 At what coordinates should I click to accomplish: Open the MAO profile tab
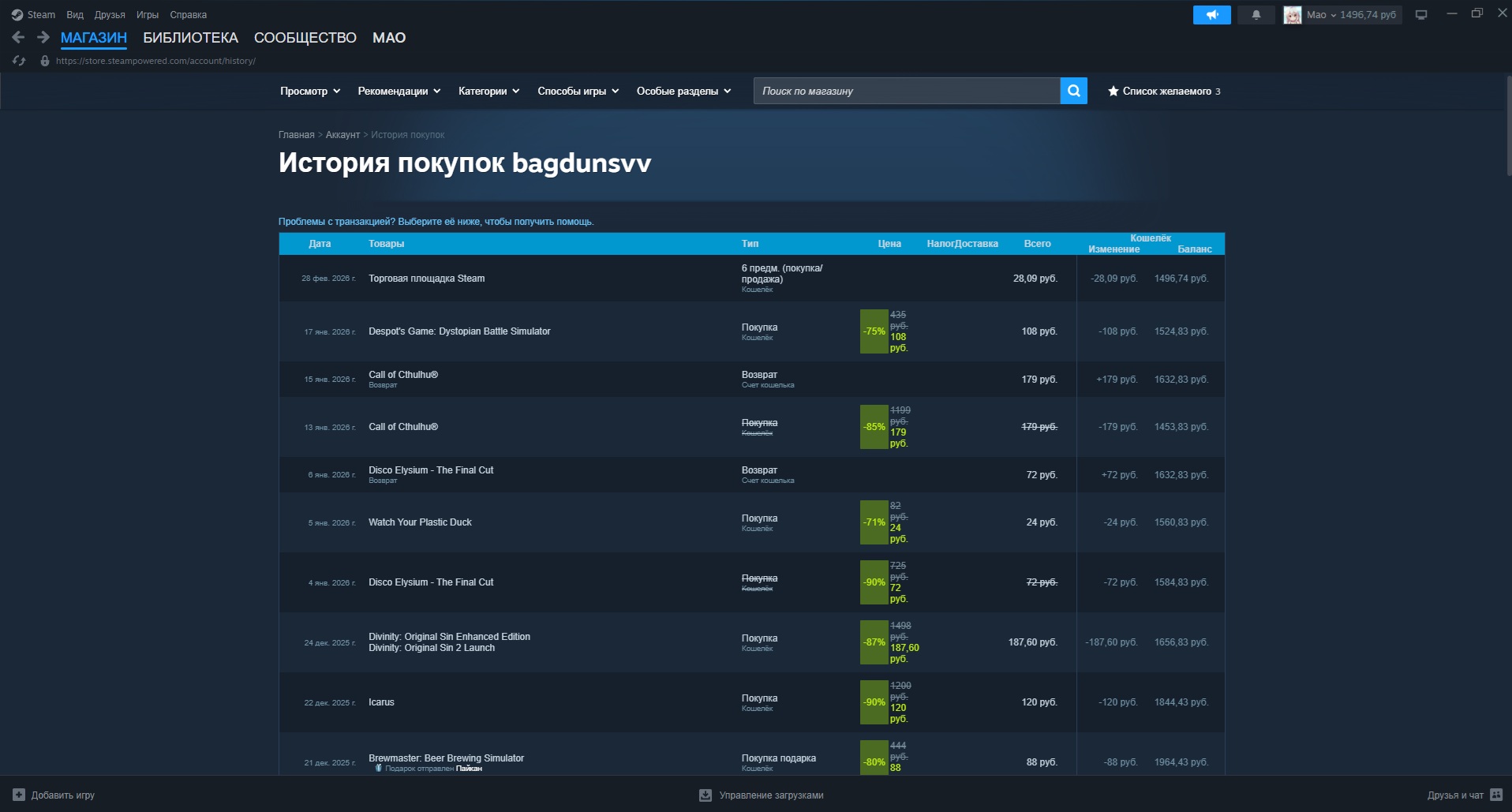[x=389, y=38]
